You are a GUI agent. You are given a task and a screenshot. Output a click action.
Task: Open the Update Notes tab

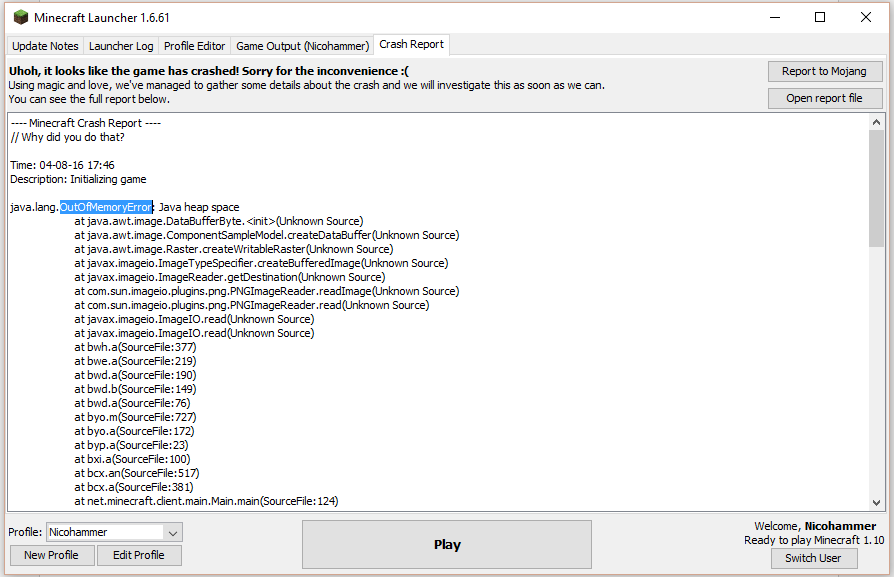[x=45, y=46]
